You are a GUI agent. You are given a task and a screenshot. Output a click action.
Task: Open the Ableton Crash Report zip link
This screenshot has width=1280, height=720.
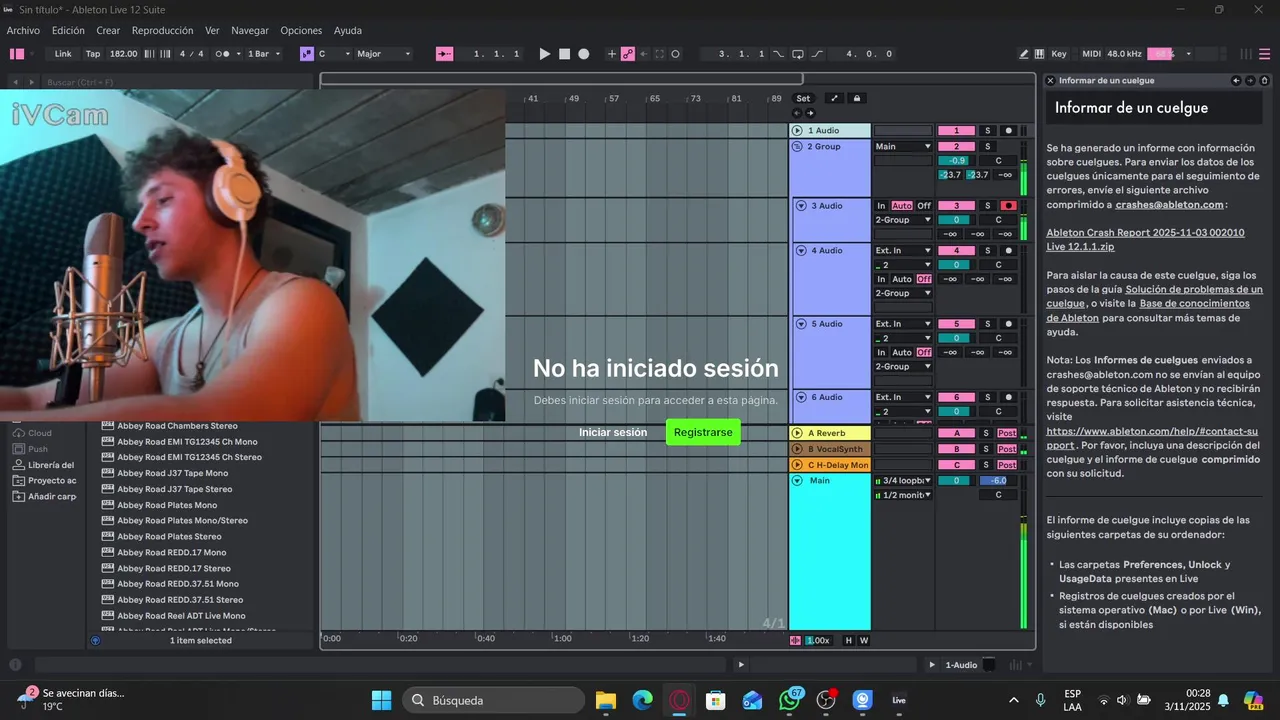point(1145,239)
